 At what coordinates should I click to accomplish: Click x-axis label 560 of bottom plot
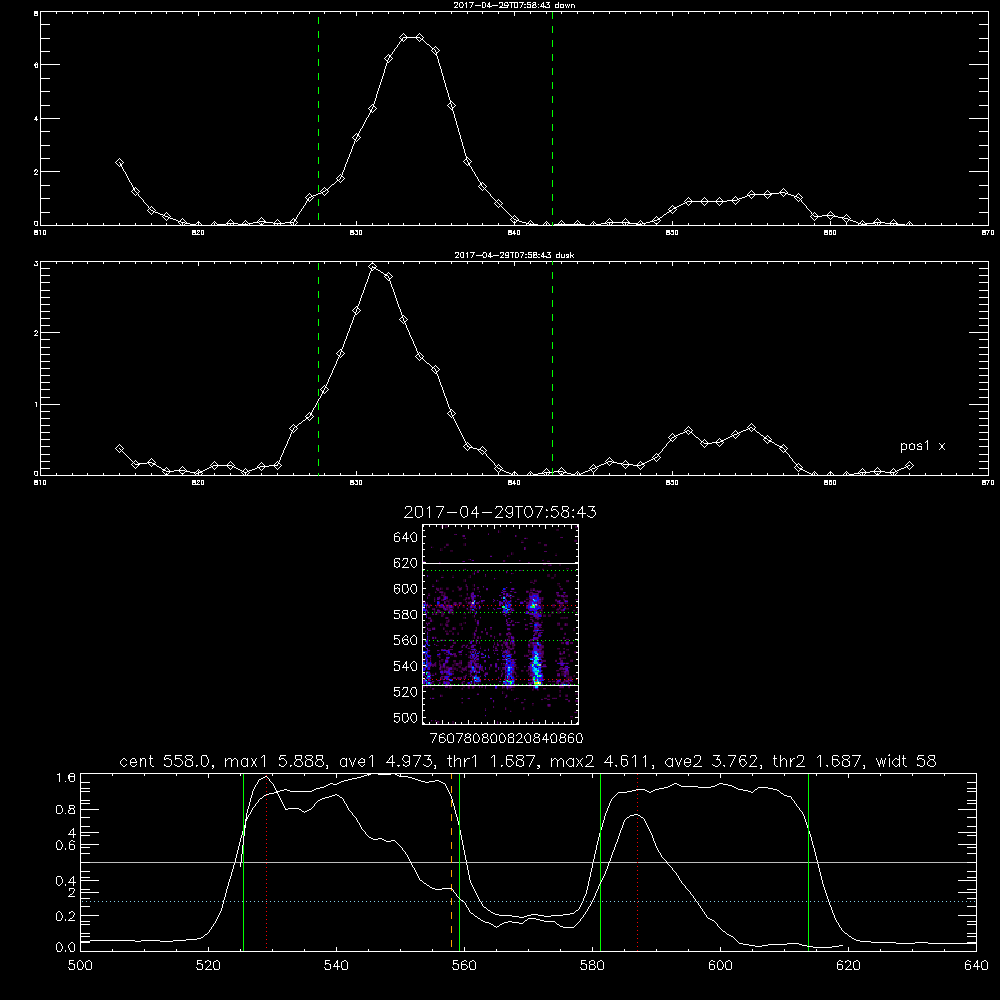click(464, 966)
